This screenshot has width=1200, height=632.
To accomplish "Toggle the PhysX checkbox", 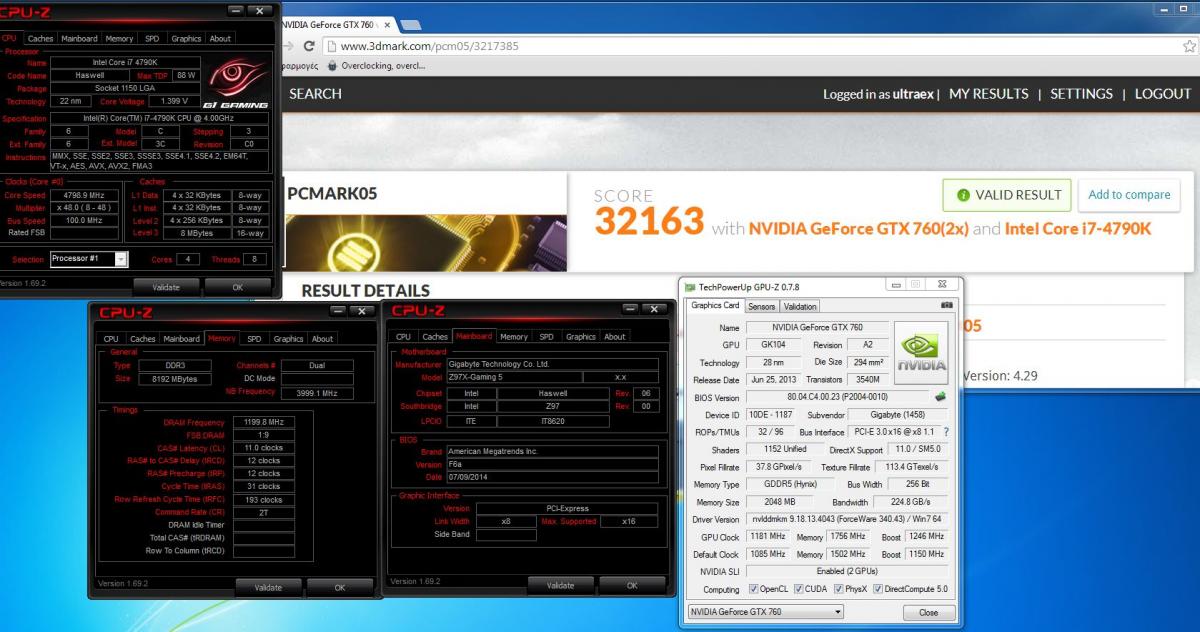I will click(838, 589).
